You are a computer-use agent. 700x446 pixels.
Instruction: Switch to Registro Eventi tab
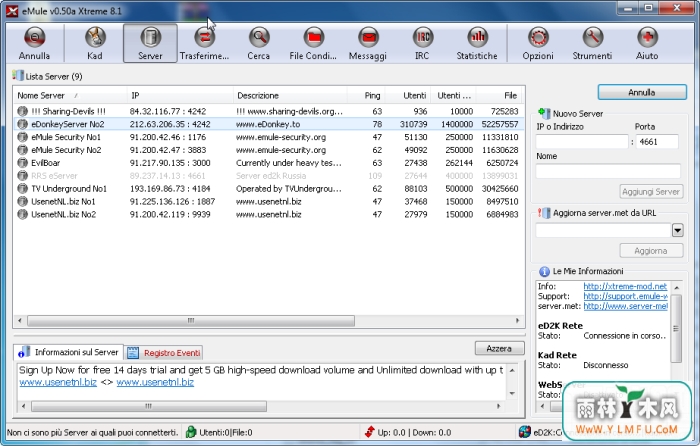click(164, 353)
